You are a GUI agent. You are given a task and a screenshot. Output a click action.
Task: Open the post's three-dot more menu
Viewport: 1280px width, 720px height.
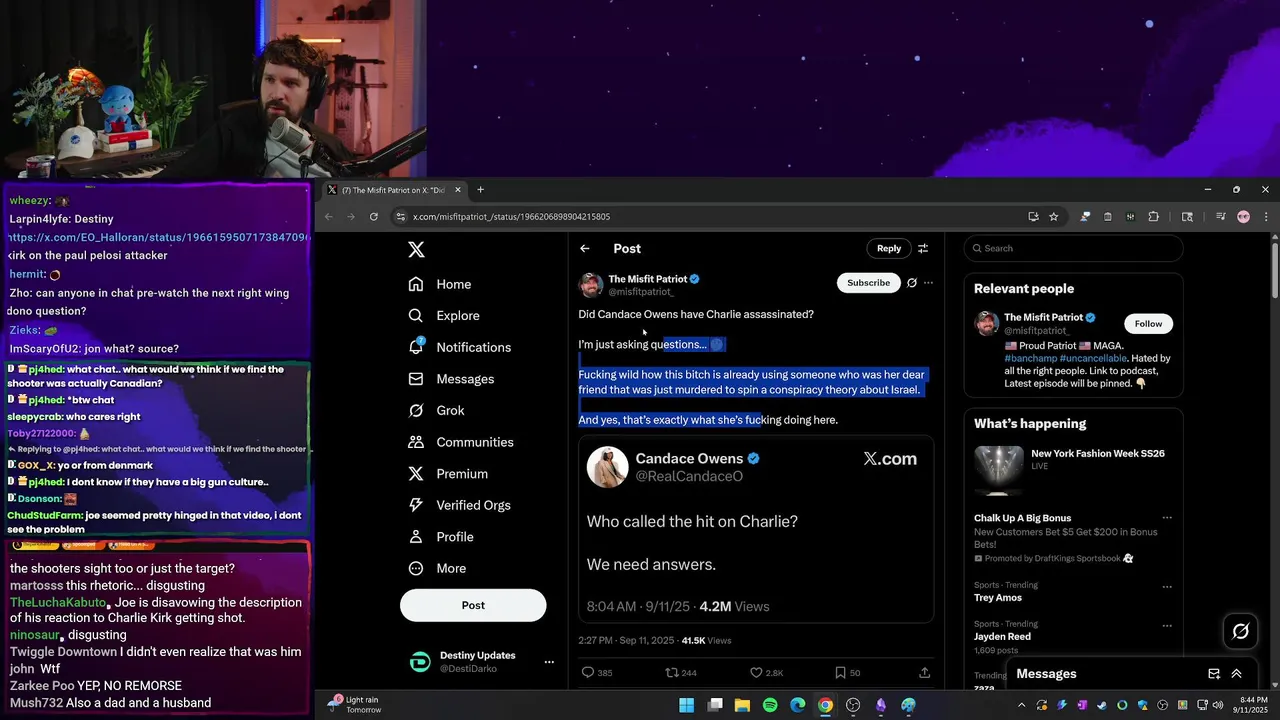click(x=928, y=283)
